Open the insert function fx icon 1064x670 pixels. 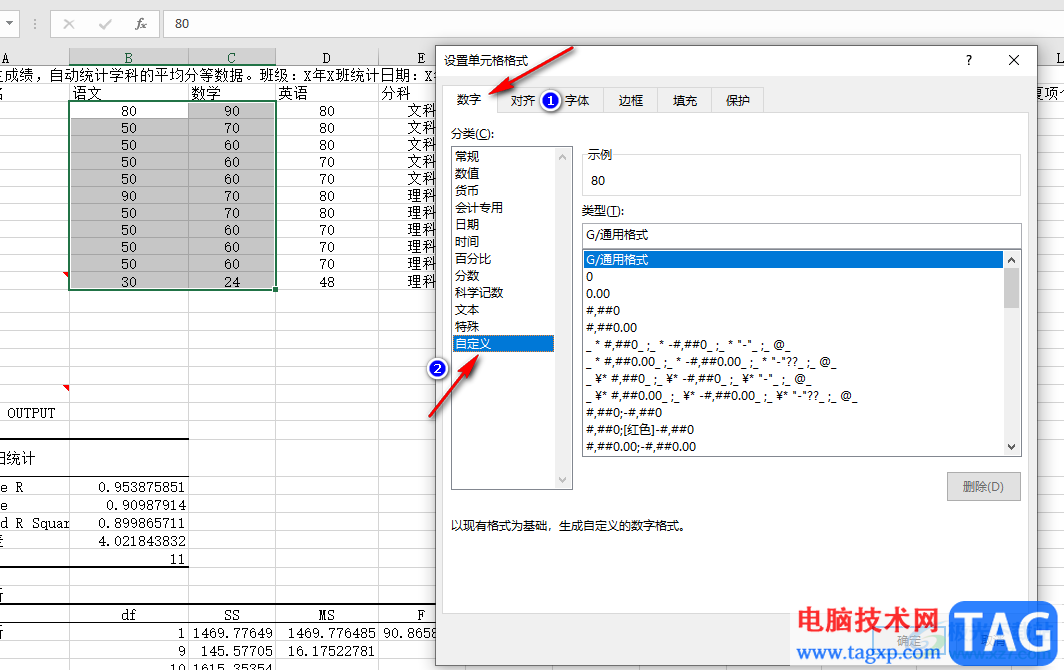[x=140, y=24]
